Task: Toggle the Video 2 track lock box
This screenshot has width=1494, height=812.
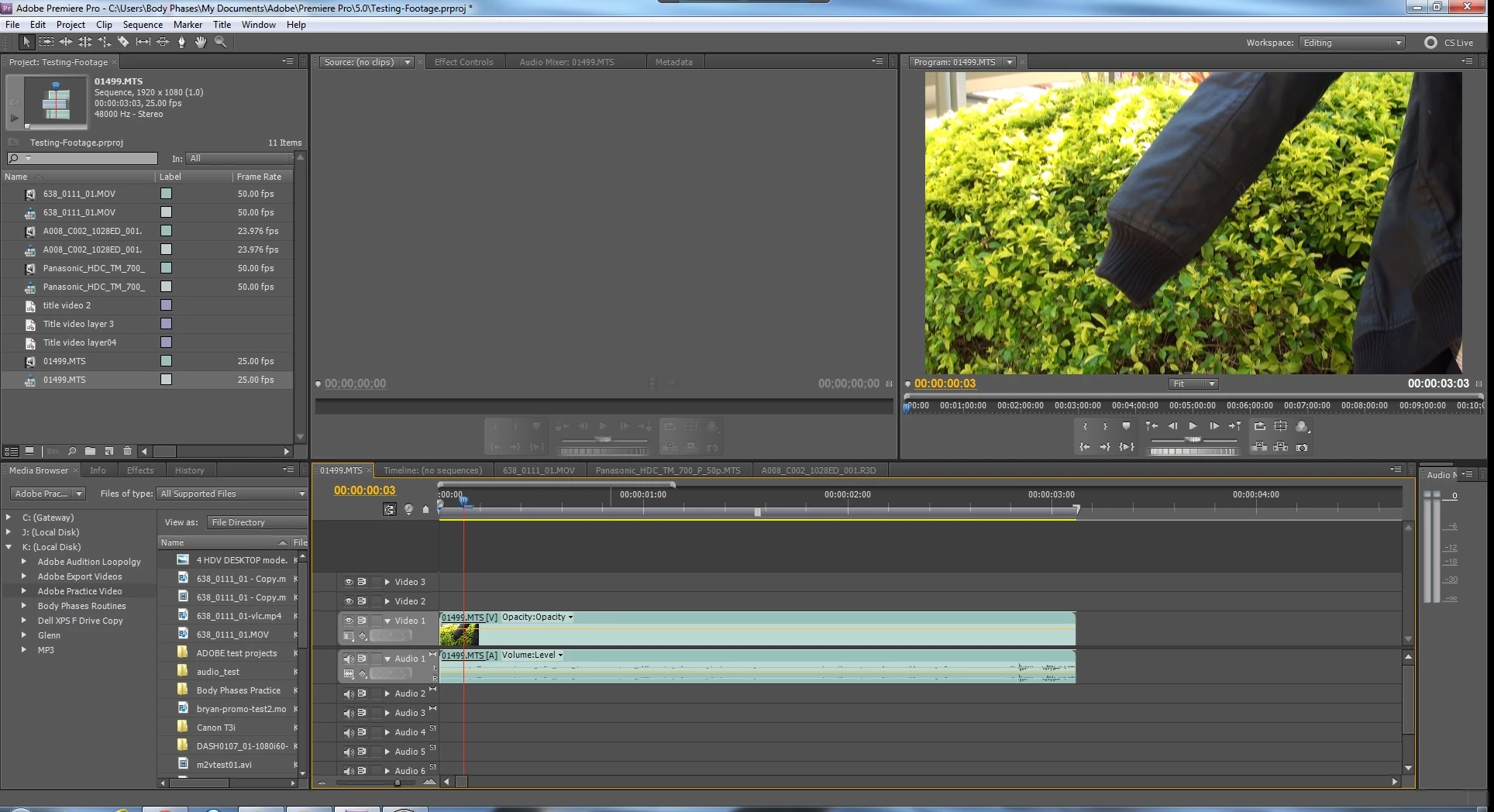Action: [377, 601]
